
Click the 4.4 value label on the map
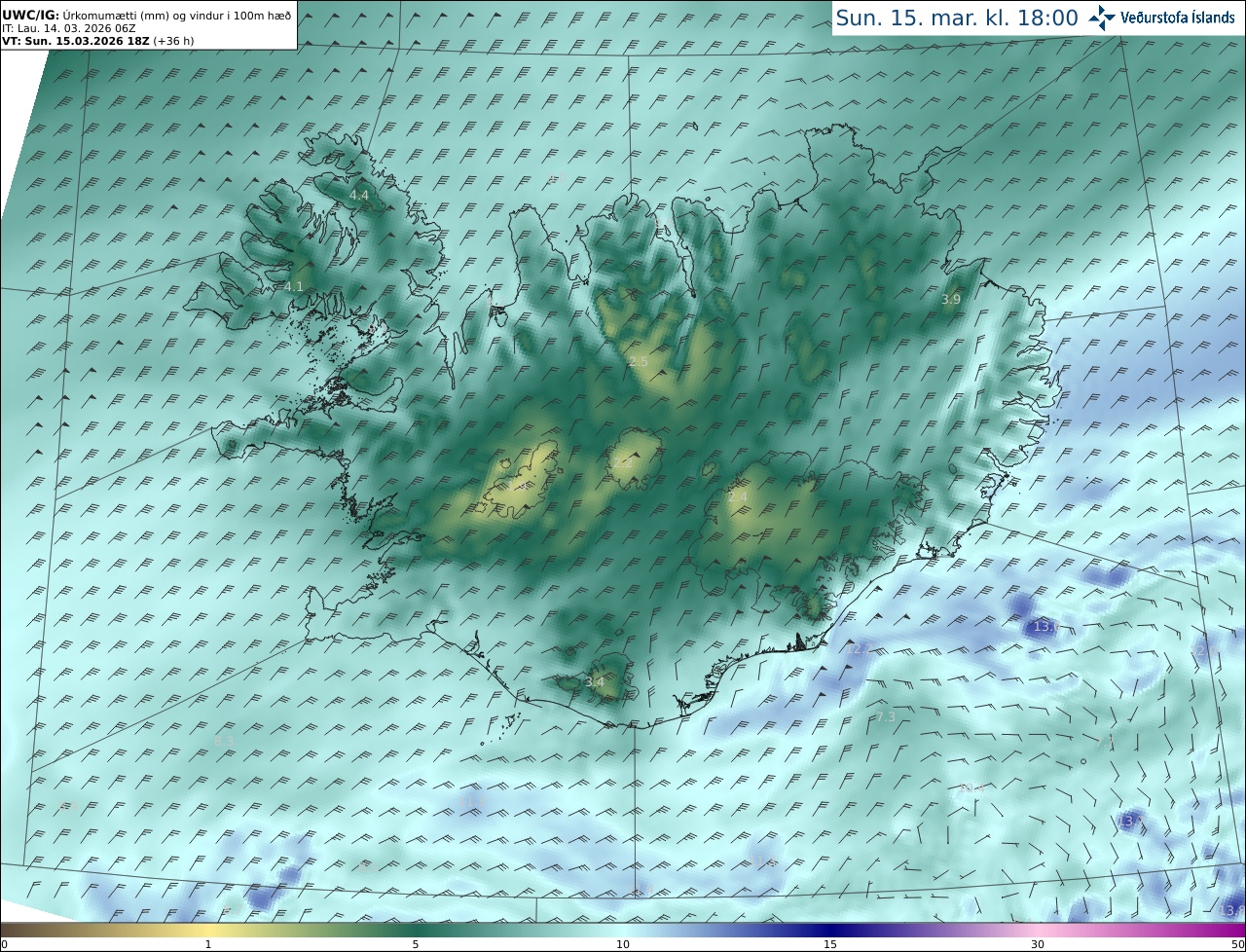coord(358,195)
